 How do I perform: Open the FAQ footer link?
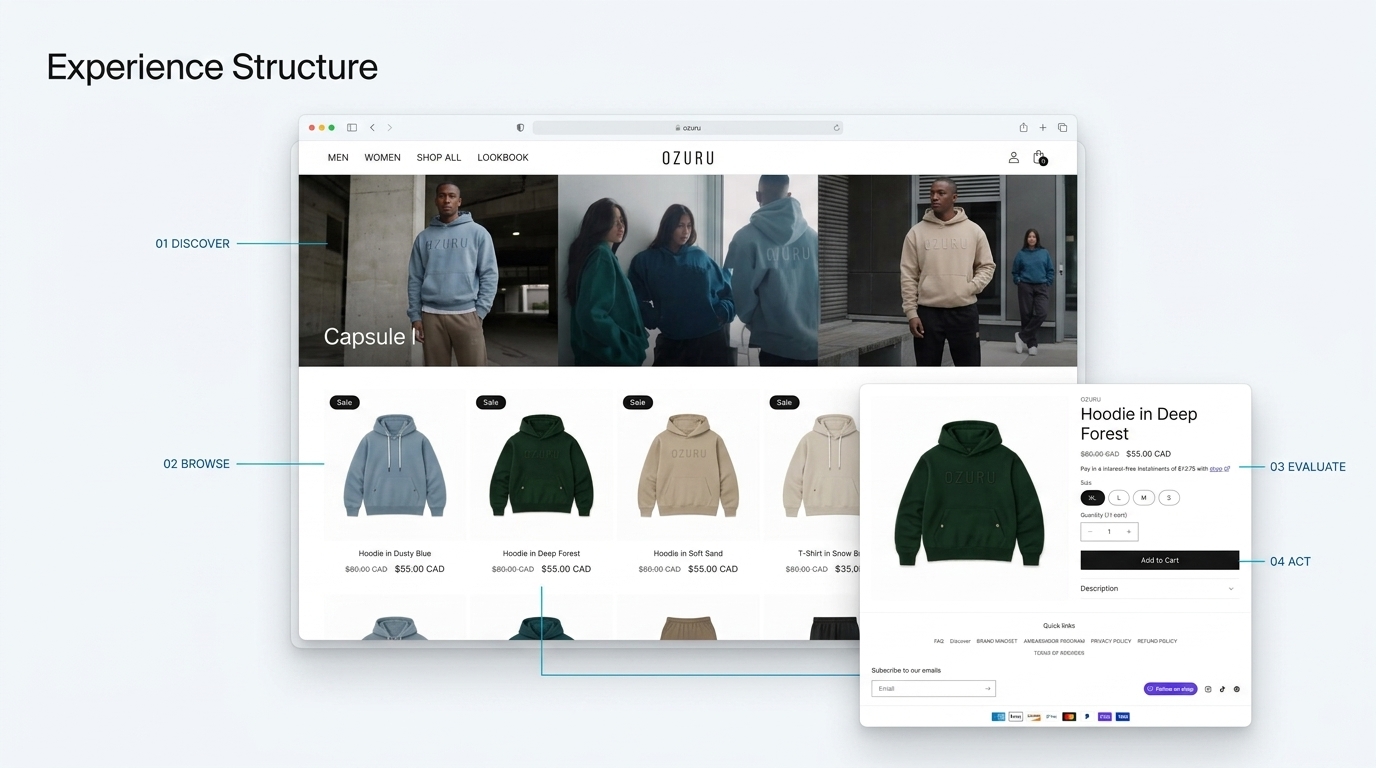(939, 641)
